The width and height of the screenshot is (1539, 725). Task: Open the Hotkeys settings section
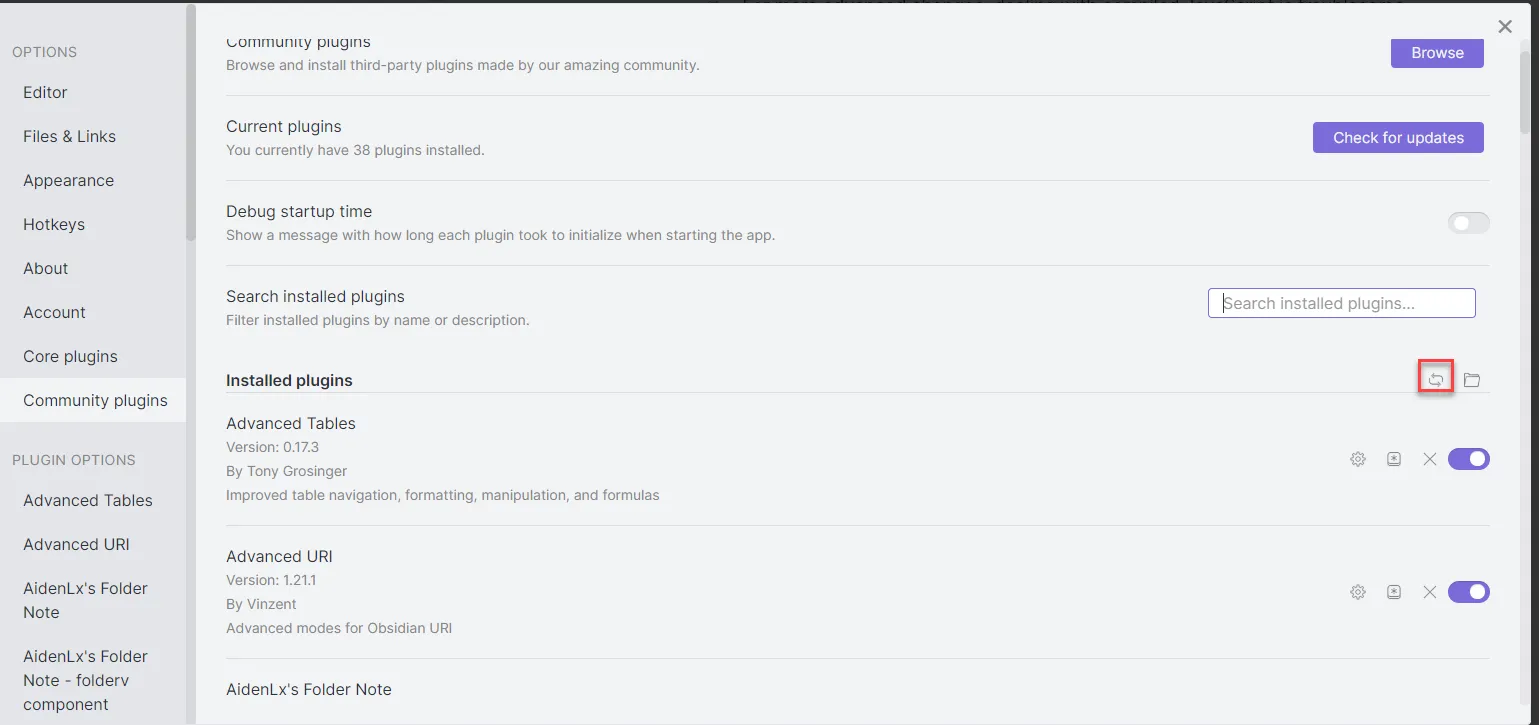pos(54,224)
